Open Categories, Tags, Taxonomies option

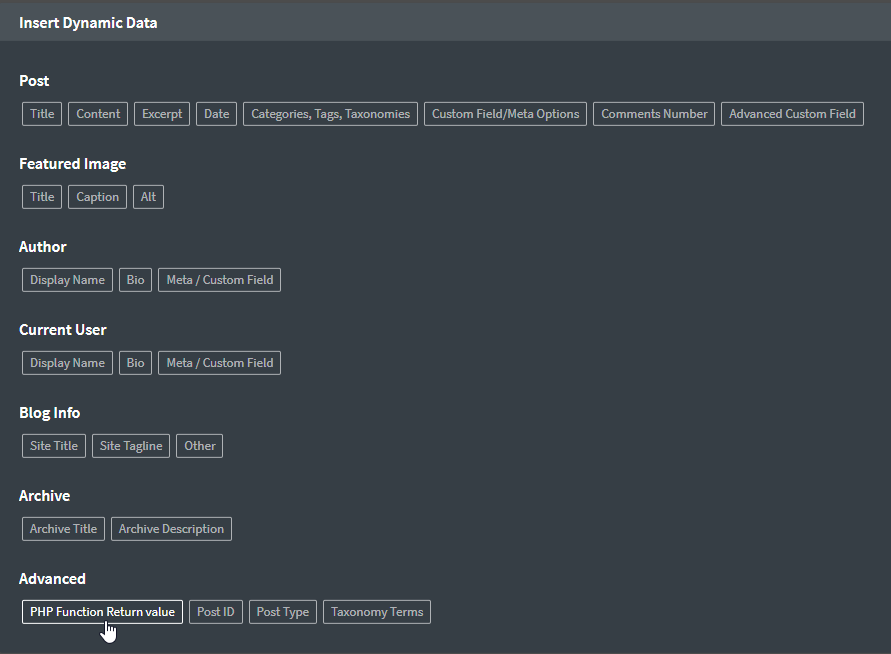pos(330,114)
